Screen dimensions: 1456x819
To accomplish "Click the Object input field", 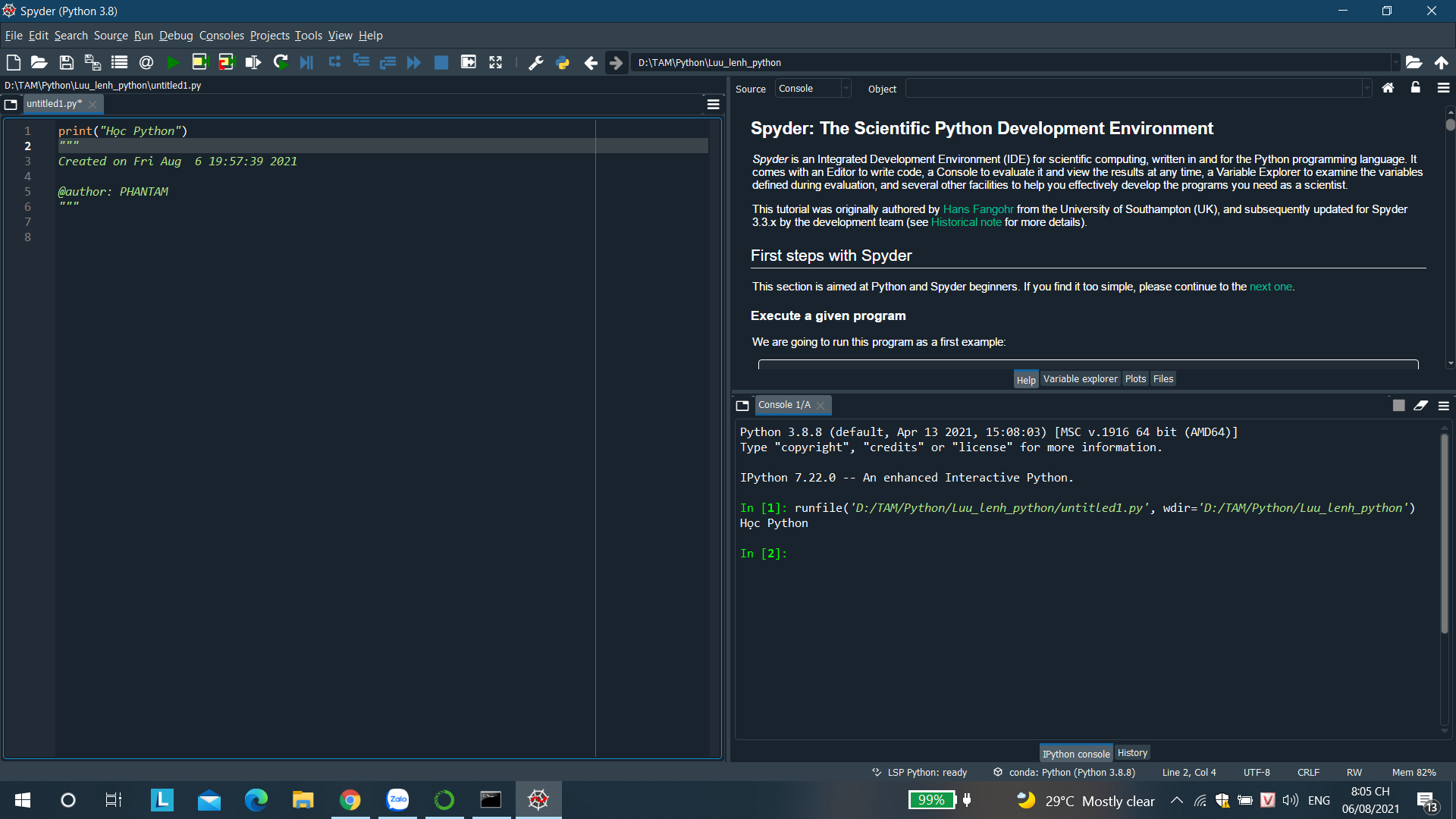I will tap(1134, 89).
